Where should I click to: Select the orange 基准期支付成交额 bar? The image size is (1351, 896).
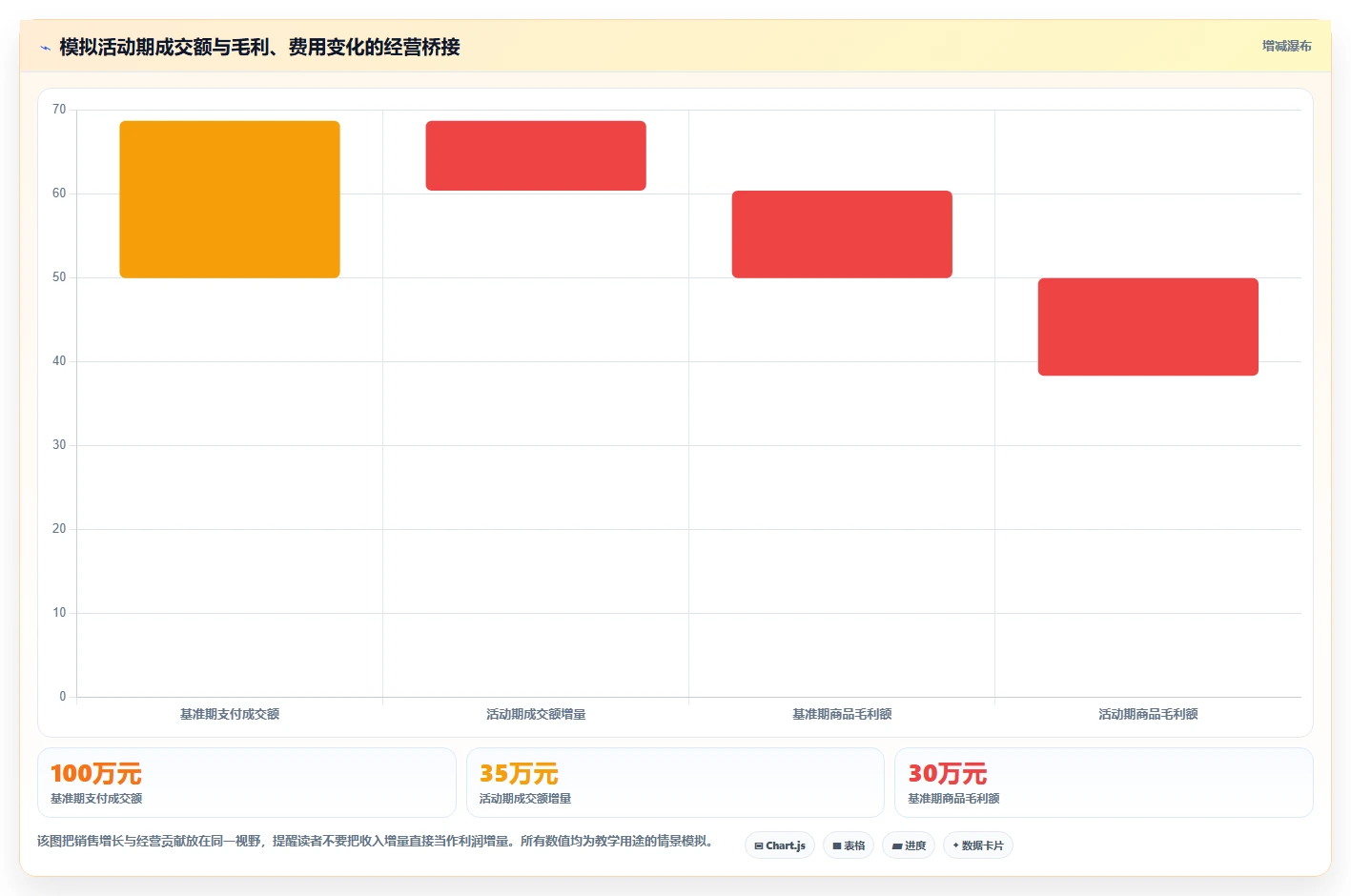pyautogui.click(x=230, y=199)
